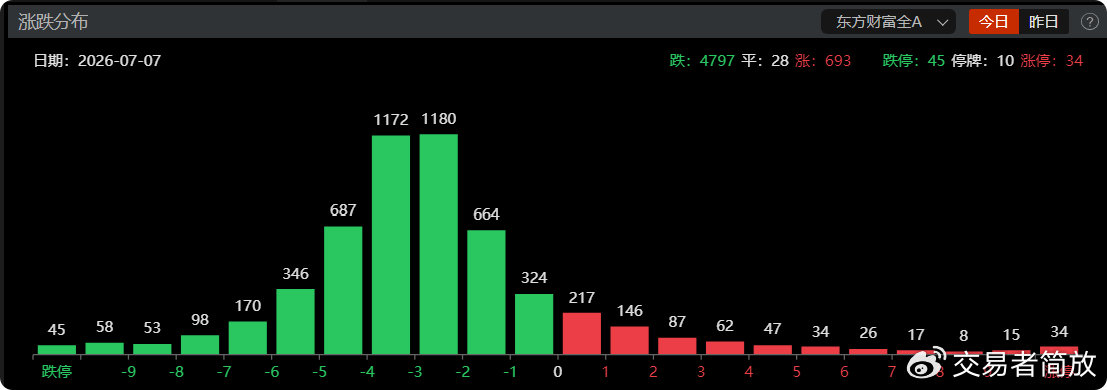Click the 停牌: 10 statistic

[983, 61]
